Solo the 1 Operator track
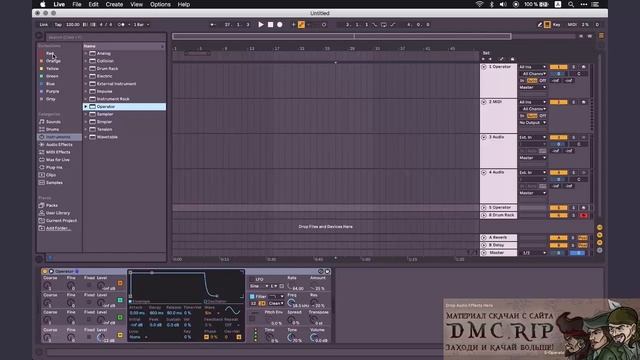Screen dimensions: 640x360 573,67
